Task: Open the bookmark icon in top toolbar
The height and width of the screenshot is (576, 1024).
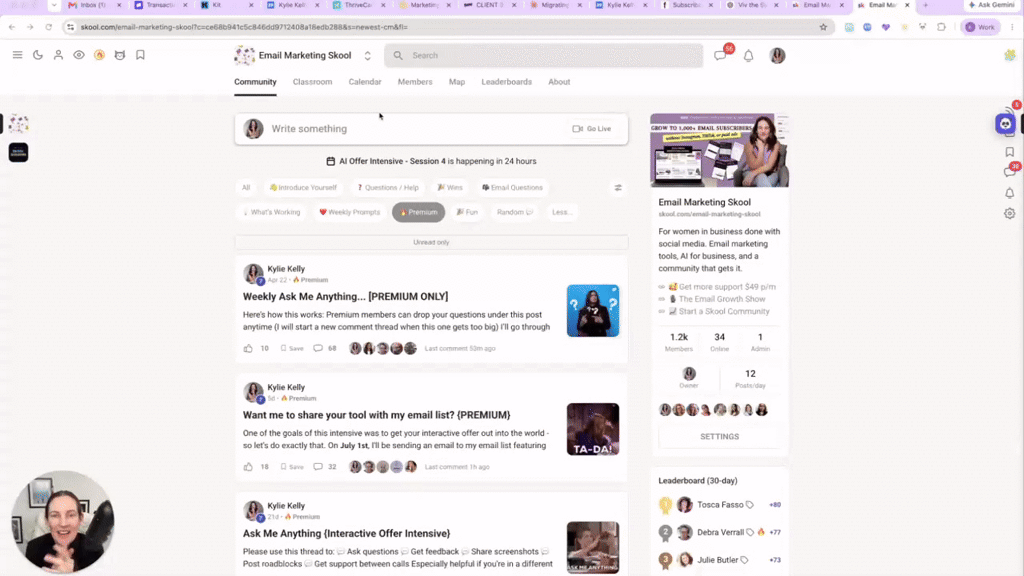Action: 140,55
